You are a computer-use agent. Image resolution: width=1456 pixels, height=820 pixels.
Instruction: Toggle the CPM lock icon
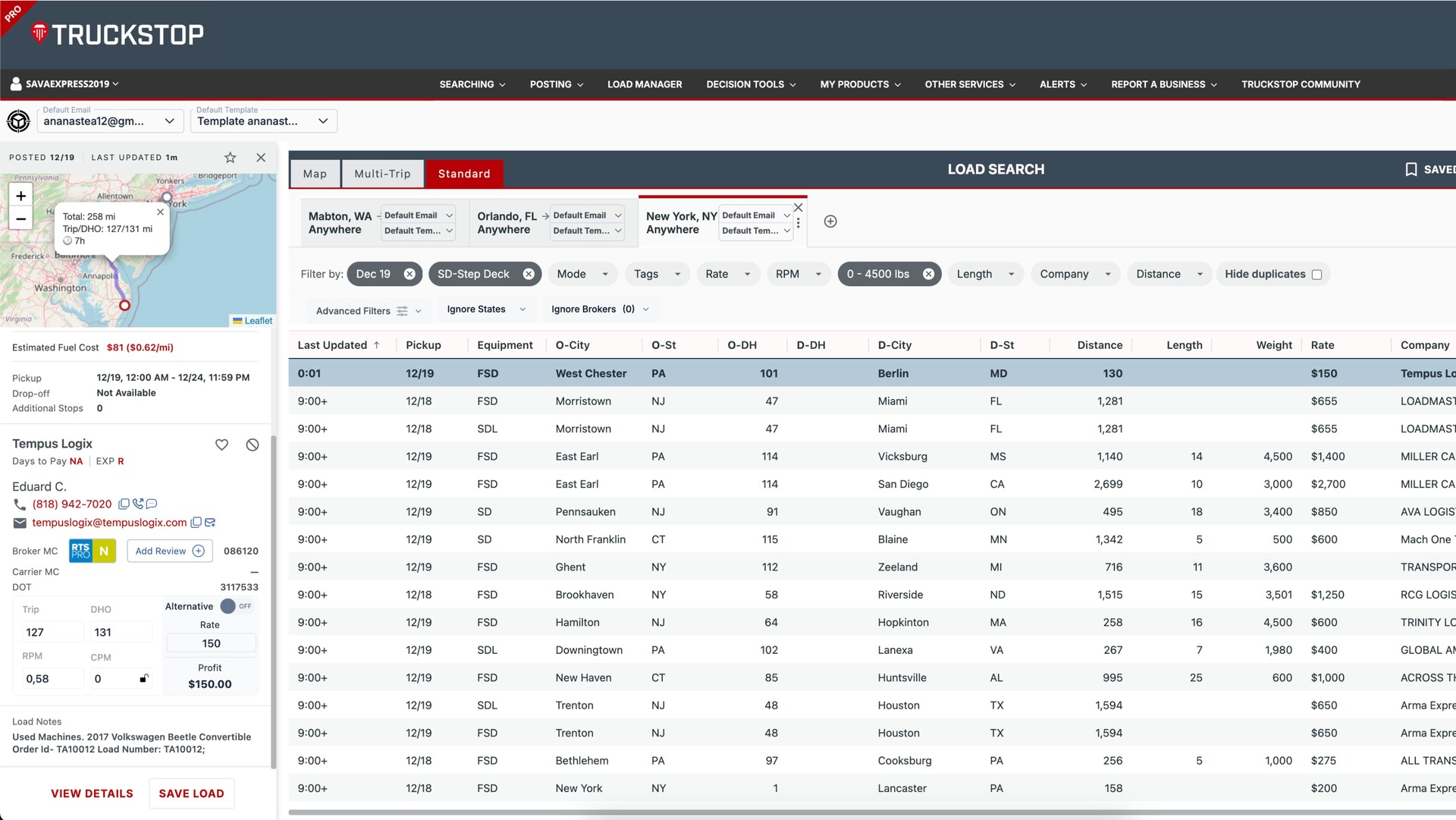143,679
